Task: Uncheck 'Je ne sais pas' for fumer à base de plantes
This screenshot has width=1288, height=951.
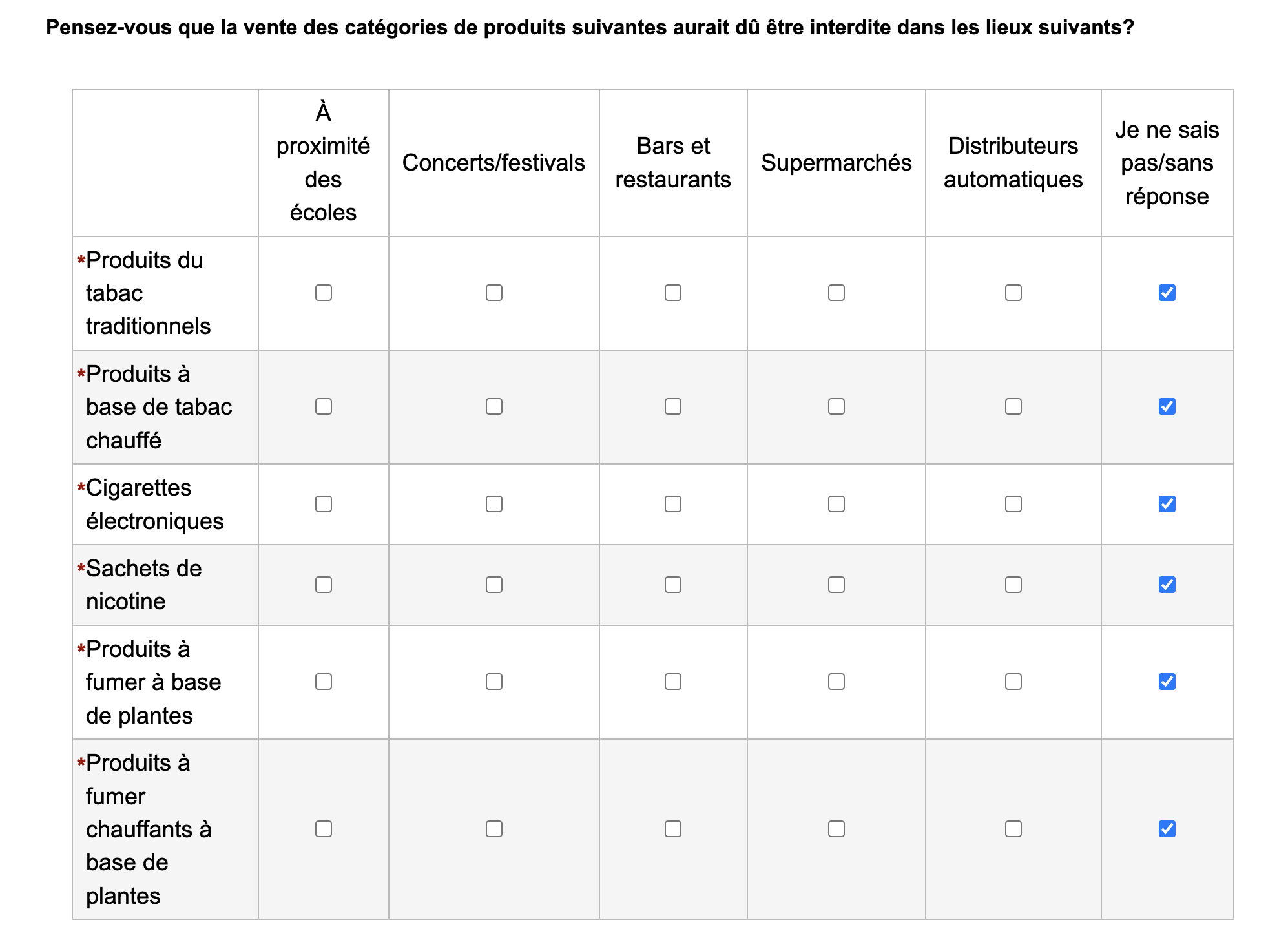Action: pyautogui.click(x=1167, y=682)
